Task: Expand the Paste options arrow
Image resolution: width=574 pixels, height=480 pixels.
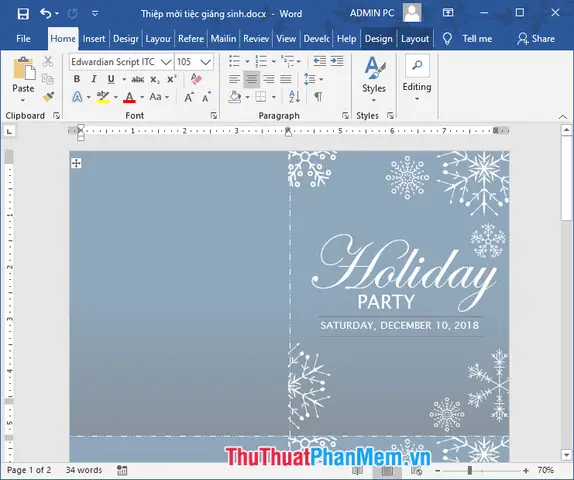Action: click(23, 100)
